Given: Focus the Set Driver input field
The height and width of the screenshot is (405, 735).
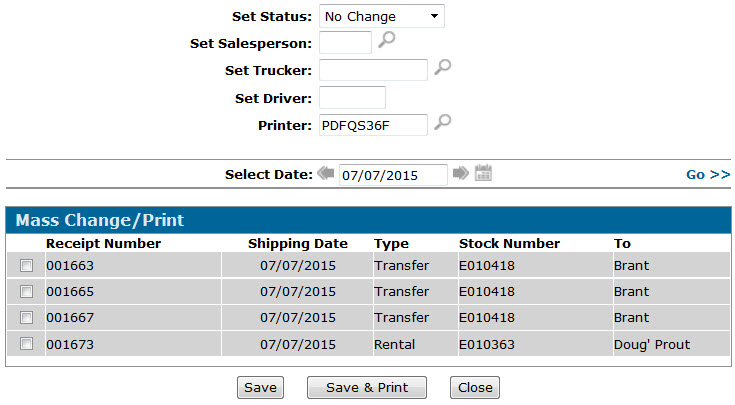Looking at the screenshot, I should (352, 98).
